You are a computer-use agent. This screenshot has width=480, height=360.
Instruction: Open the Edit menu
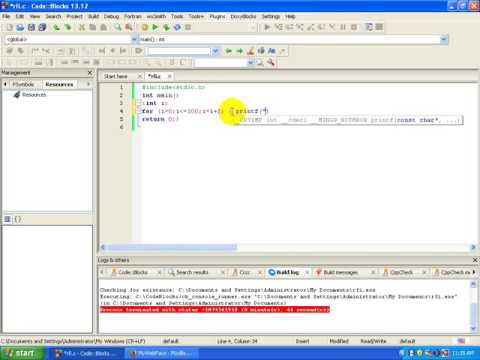[x=20, y=16]
